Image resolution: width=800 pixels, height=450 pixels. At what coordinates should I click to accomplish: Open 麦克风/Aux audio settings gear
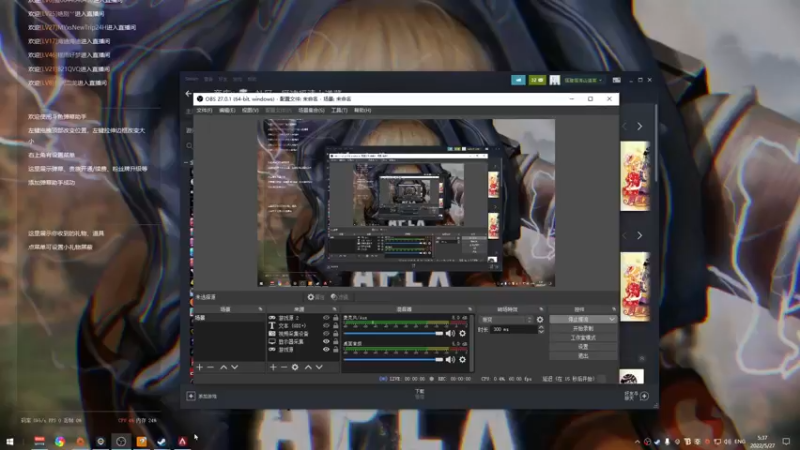click(x=462, y=334)
